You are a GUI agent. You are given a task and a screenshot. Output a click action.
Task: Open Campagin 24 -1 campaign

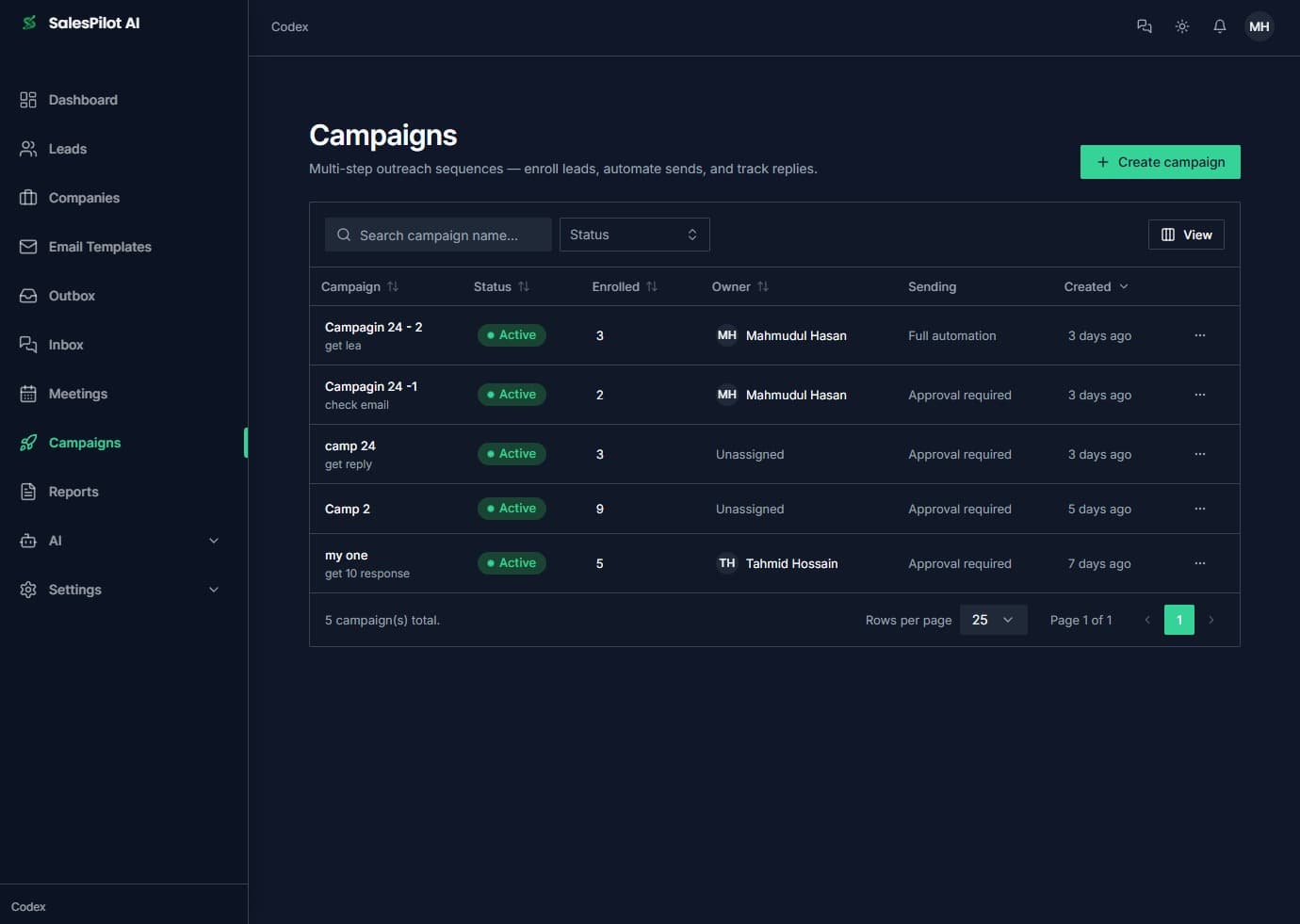371,386
